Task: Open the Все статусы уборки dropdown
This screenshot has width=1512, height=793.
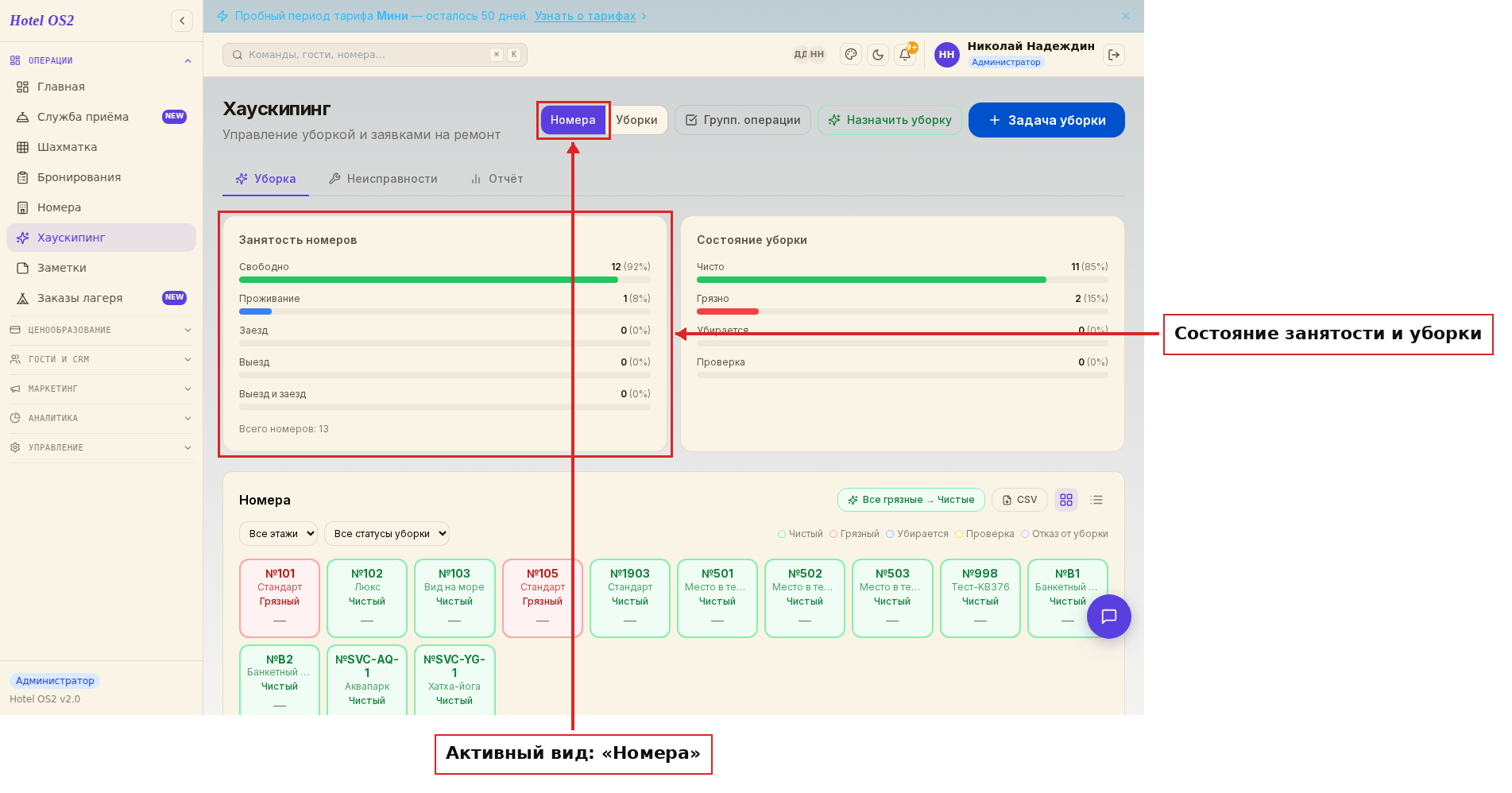Action: coord(387,534)
